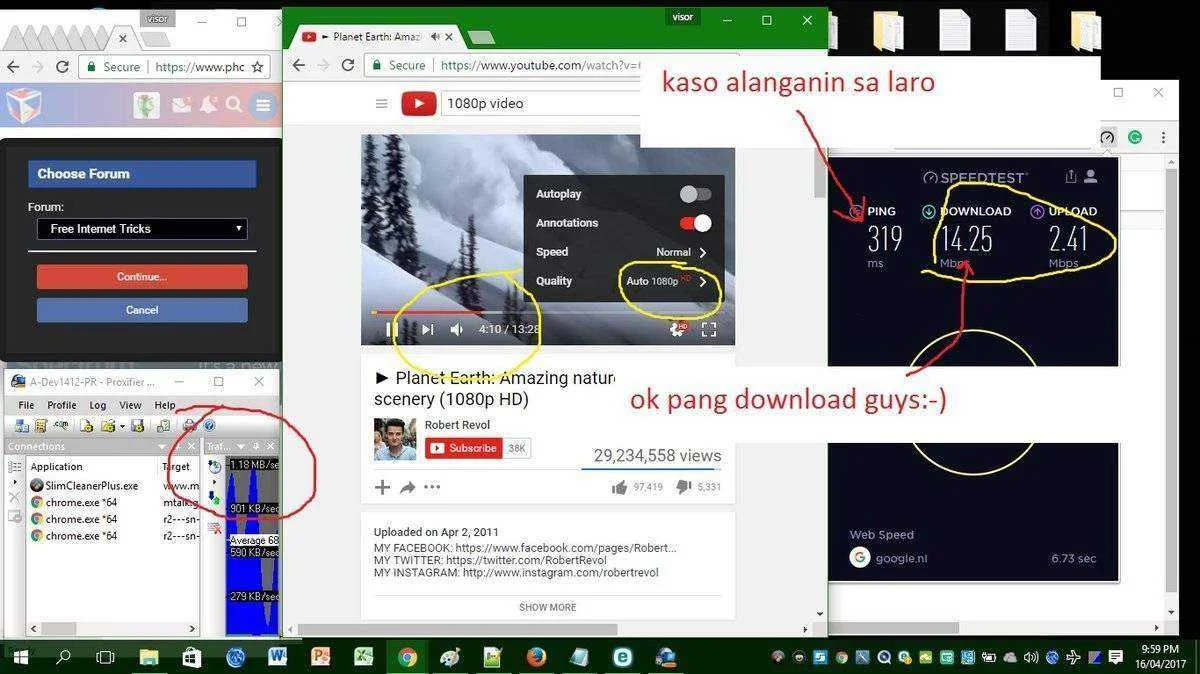This screenshot has height=674, width=1200.
Task: Open more actions three-dot menu under video
Action: click(432, 487)
